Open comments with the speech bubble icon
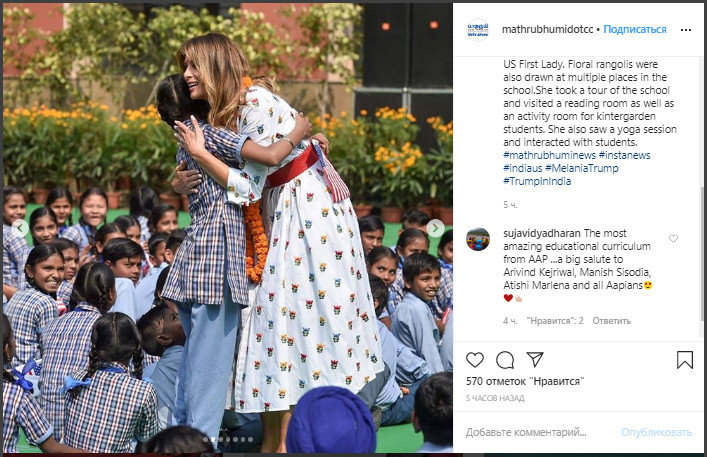This screenshot has width=707, height=457. click(505, 360)
